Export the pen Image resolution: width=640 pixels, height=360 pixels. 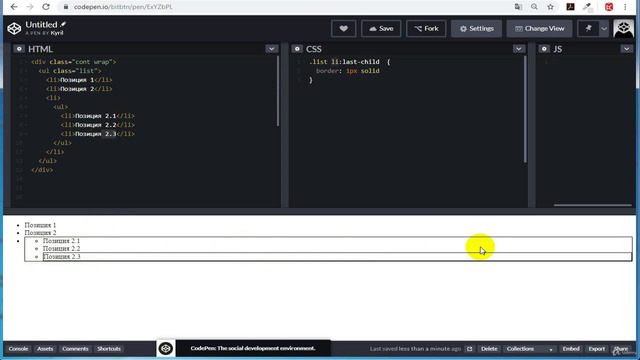597,349
